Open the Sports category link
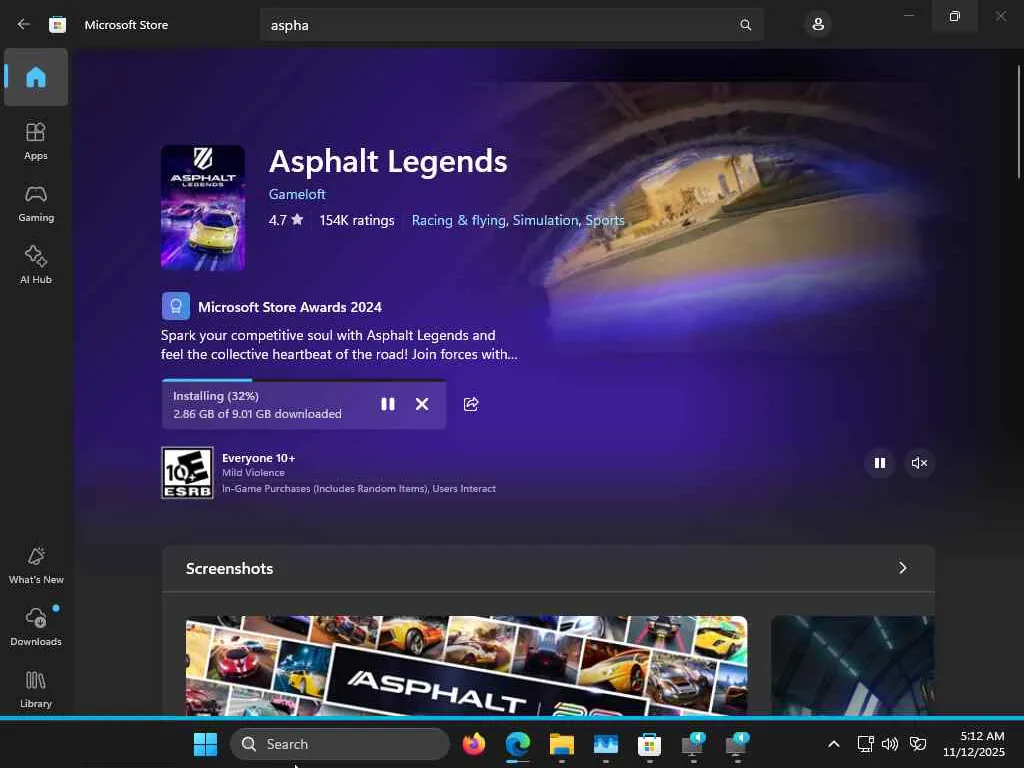The height and width of the screenshot is (768, 1024). 605,220
